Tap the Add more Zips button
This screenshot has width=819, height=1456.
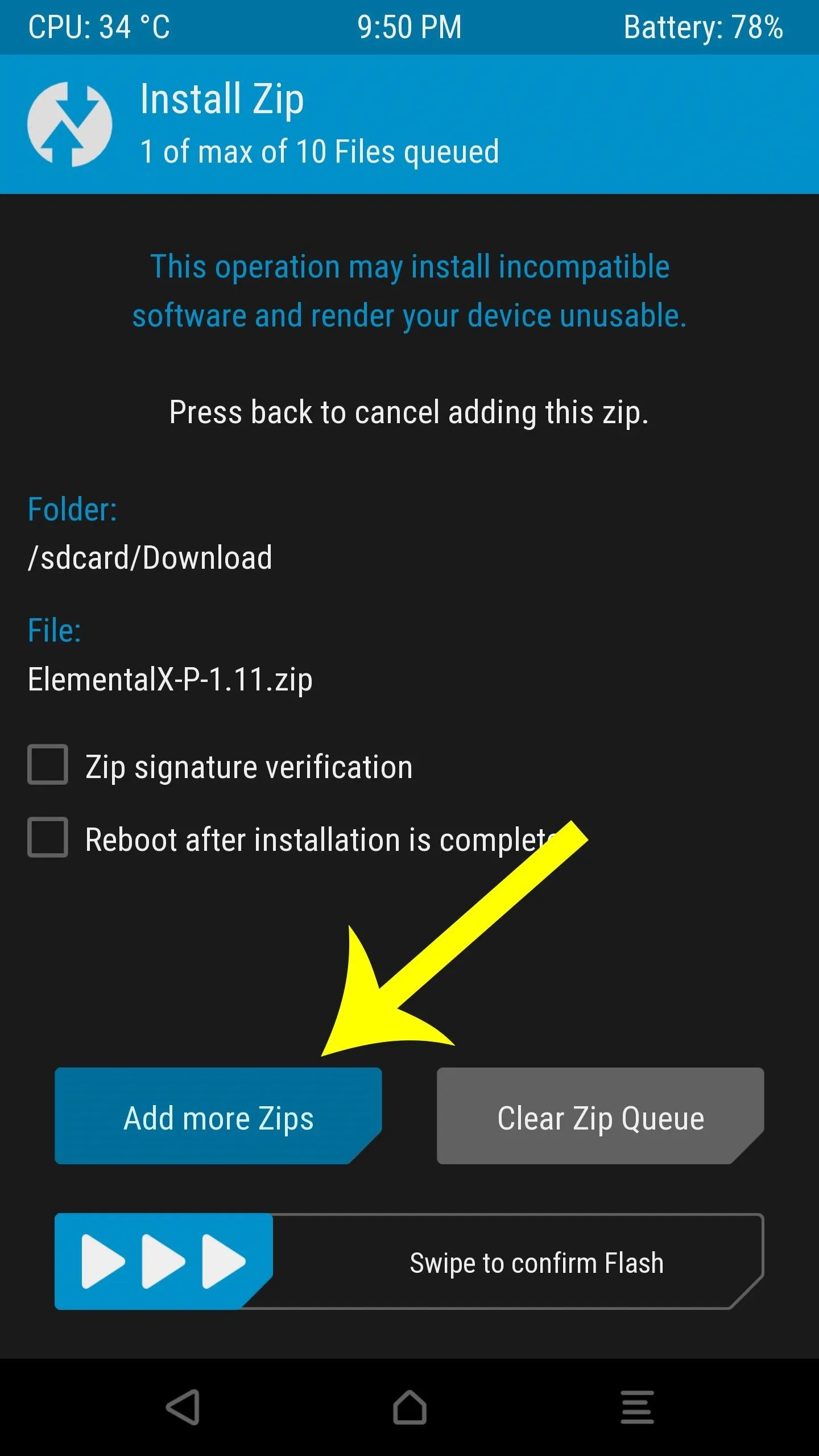(x=218, y=1116)
